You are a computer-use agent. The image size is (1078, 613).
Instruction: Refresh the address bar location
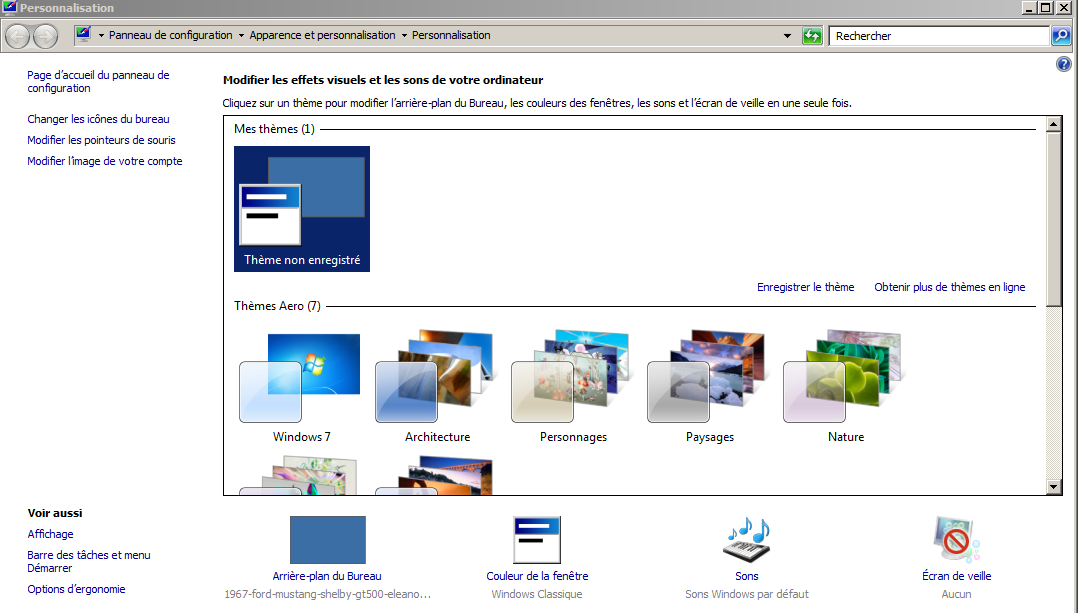click(812, 36)
